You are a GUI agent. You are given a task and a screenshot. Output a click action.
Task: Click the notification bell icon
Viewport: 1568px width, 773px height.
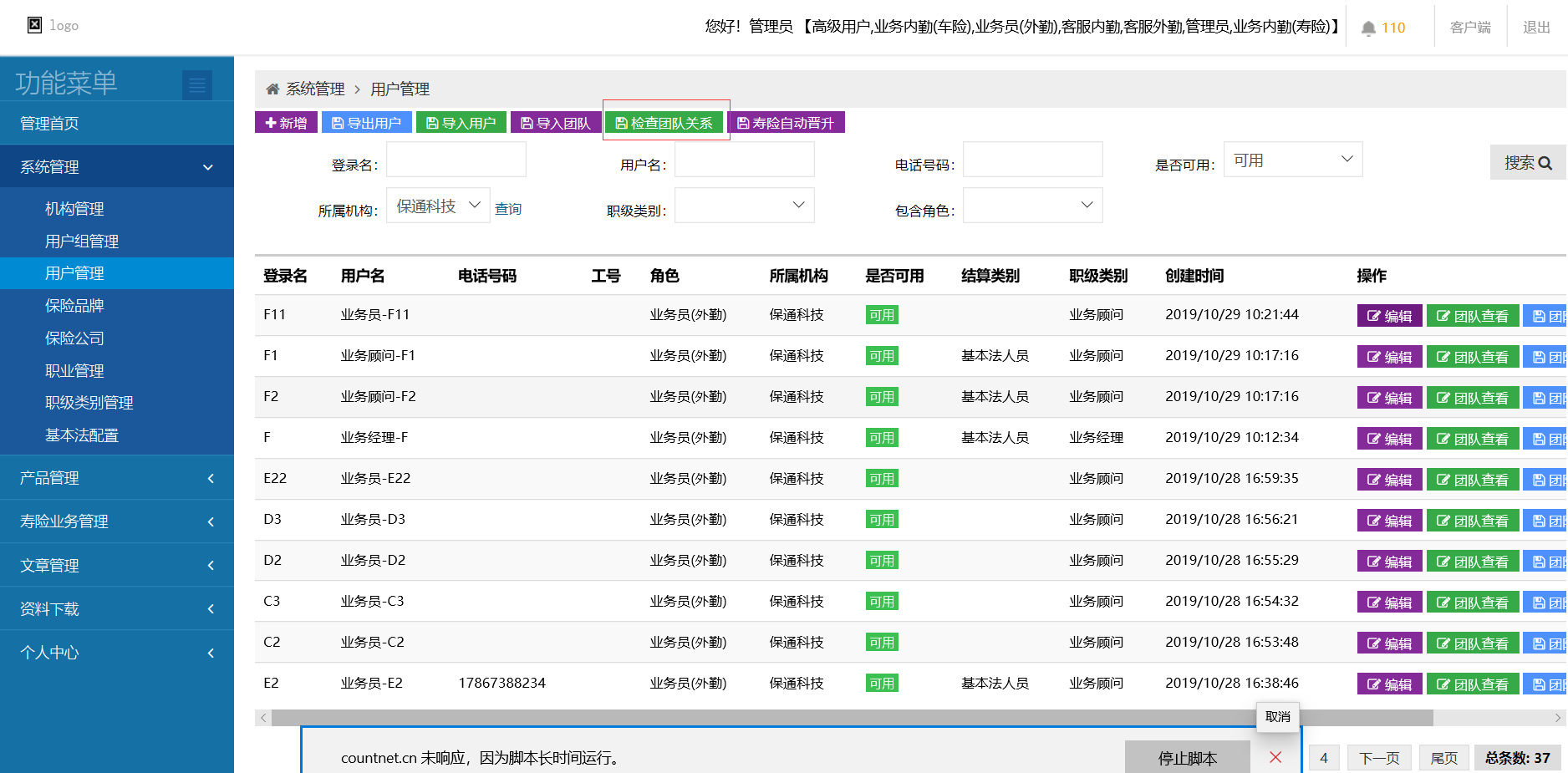tap(1368, 28)
